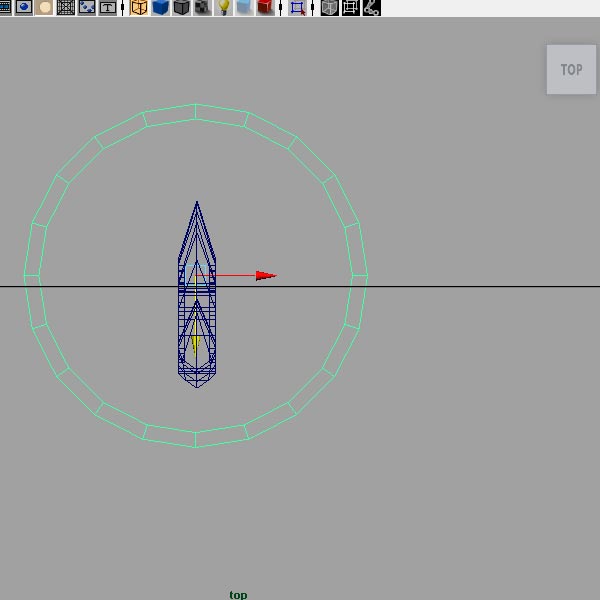Activate Isolate Select icon

(x=297, y=7)
